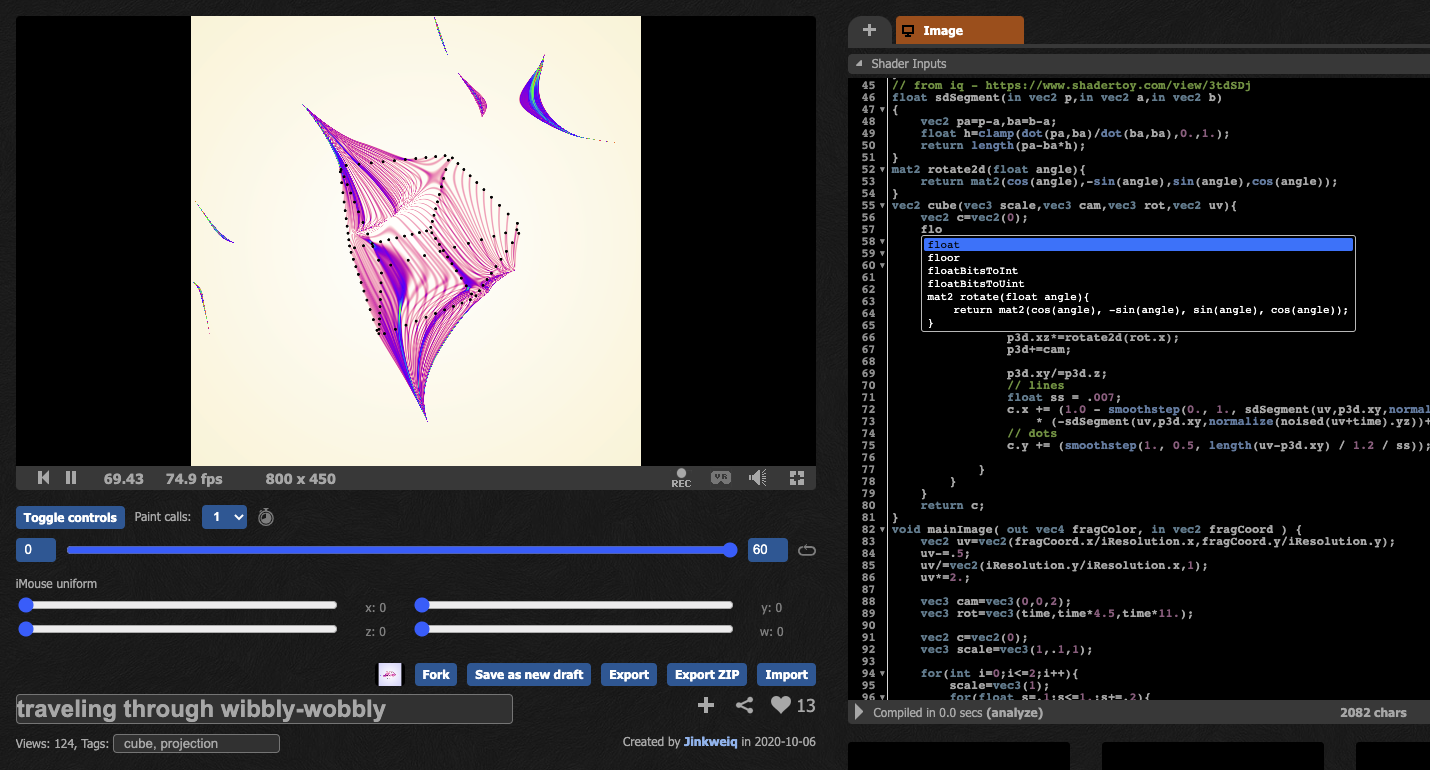Enable VR mode icon
Image resolution: width=1430 pixels, height=770 pixels.
point(720,478)
